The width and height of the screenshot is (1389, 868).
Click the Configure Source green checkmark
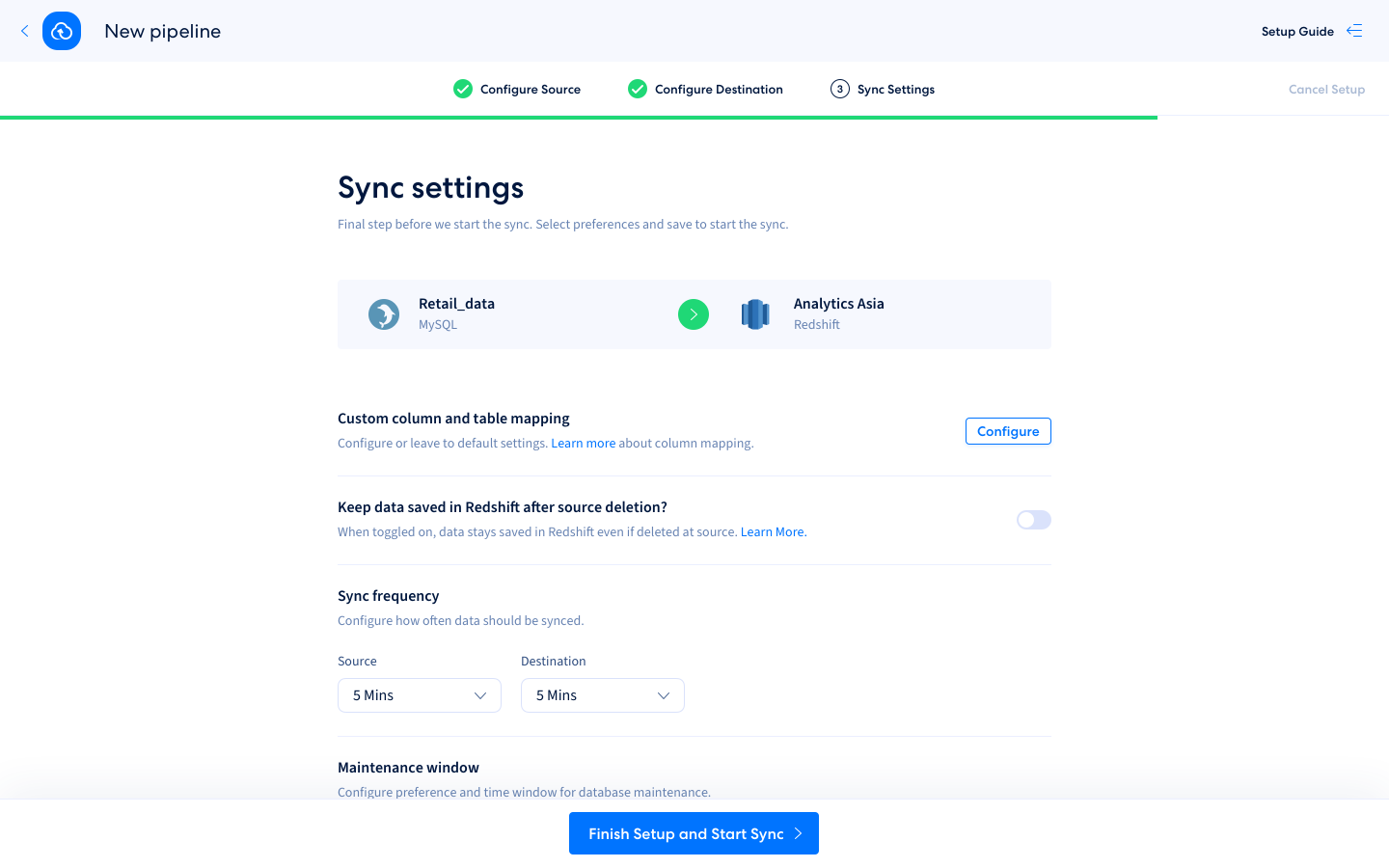463,89
